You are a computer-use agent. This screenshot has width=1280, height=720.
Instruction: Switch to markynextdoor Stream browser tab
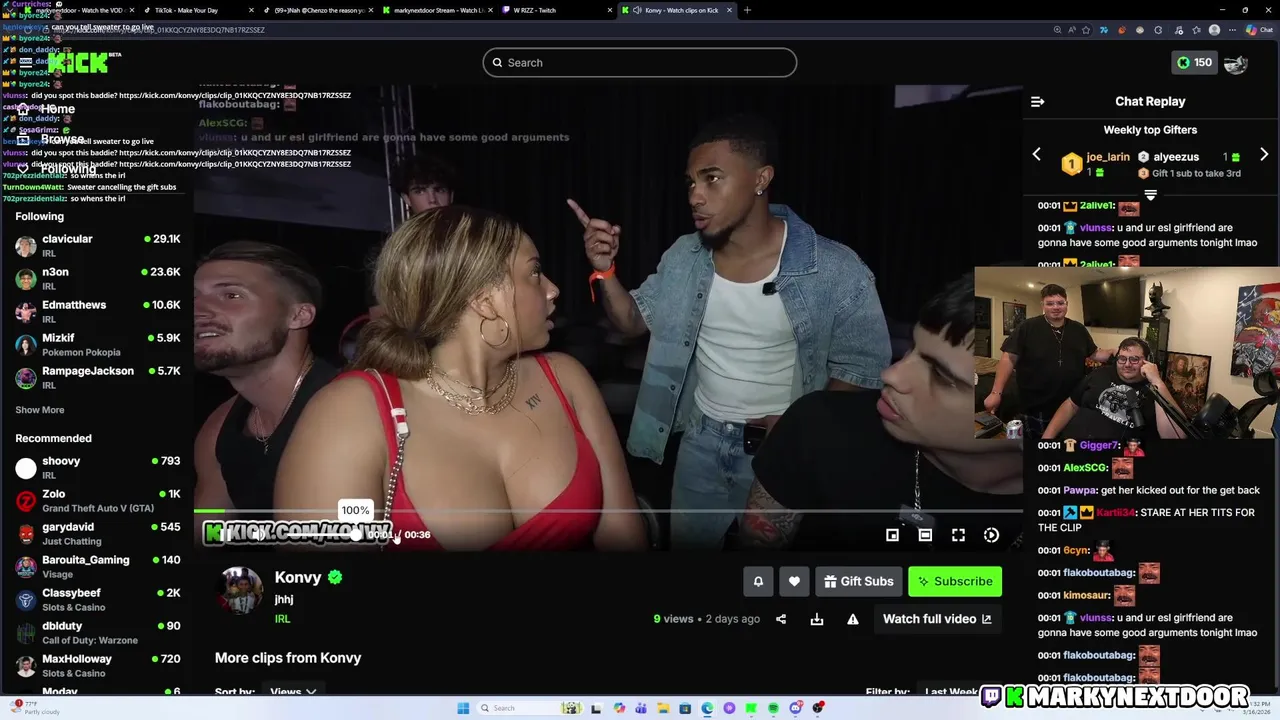(435, 10)
